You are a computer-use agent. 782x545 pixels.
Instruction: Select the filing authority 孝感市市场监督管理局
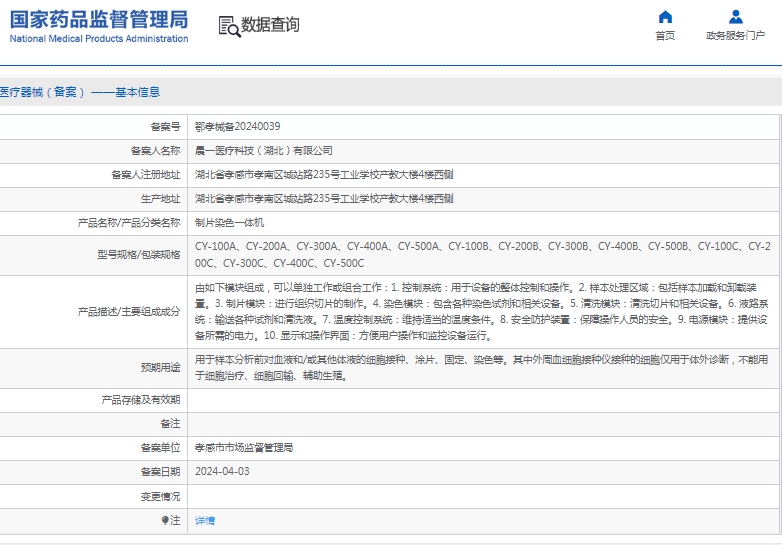244,448
